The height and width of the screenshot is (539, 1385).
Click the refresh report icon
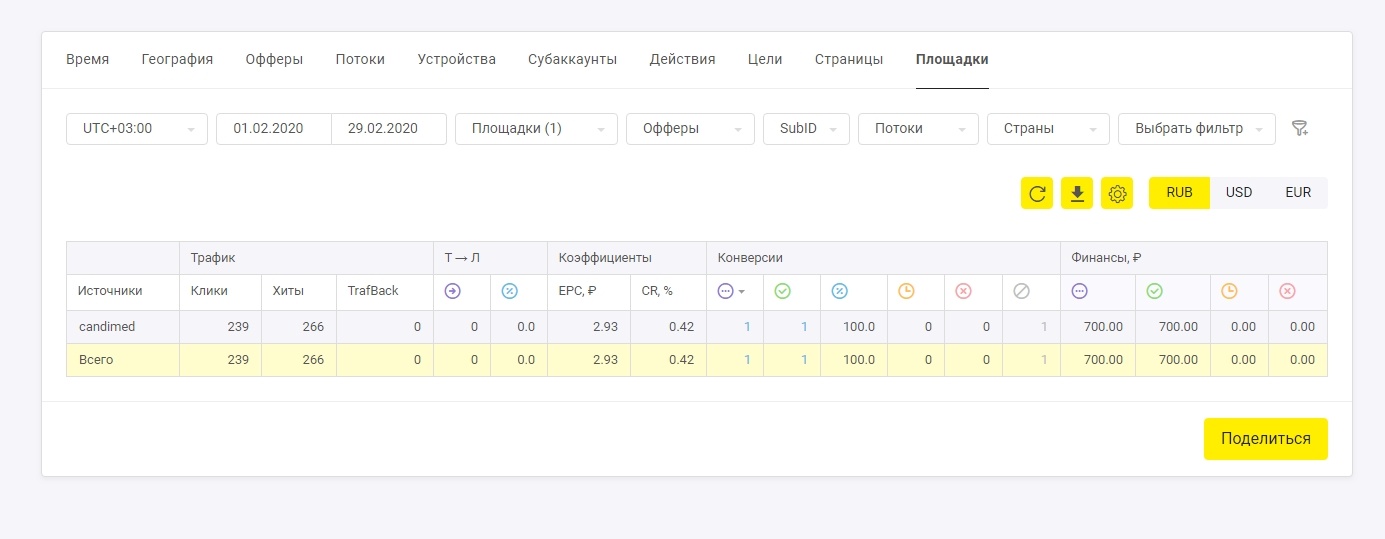1037,193
